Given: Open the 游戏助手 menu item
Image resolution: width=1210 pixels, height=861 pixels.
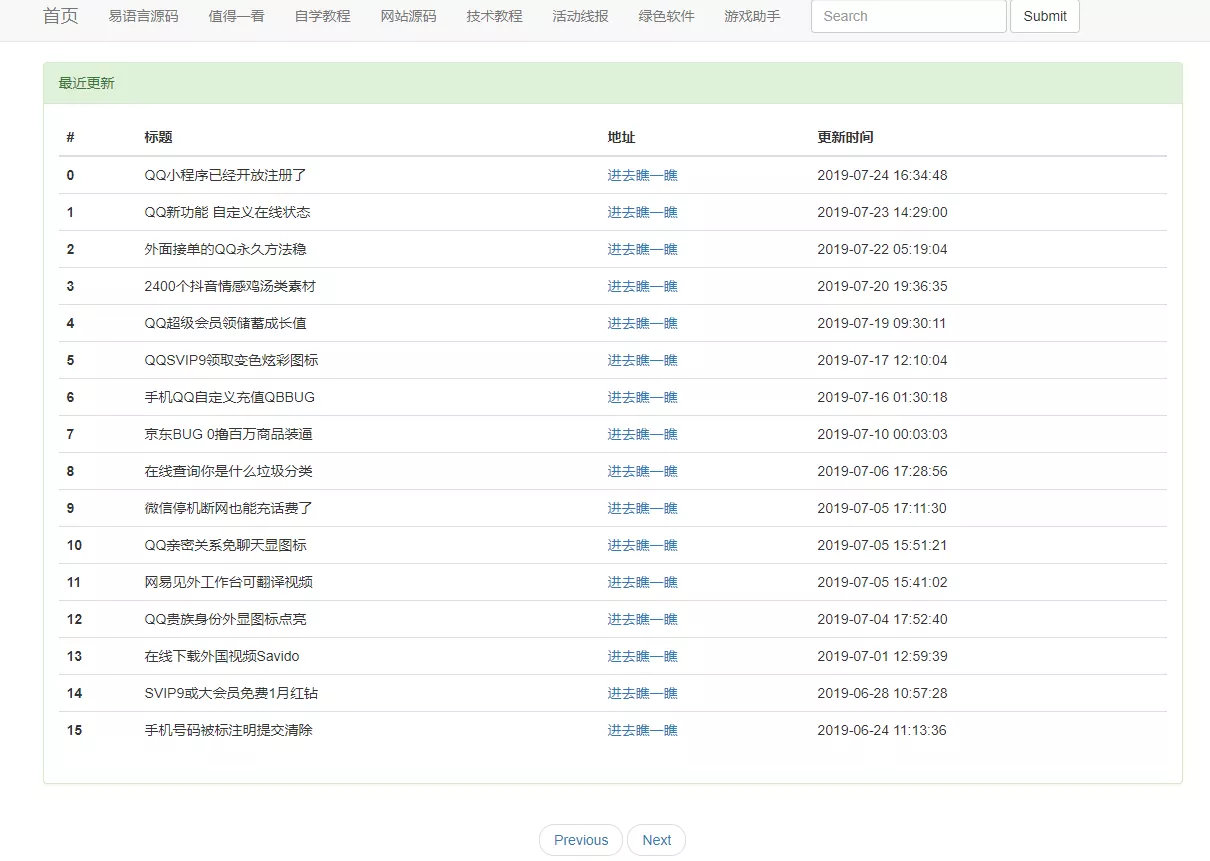Looking at the screenshot, I should click(x=752, y=16).
